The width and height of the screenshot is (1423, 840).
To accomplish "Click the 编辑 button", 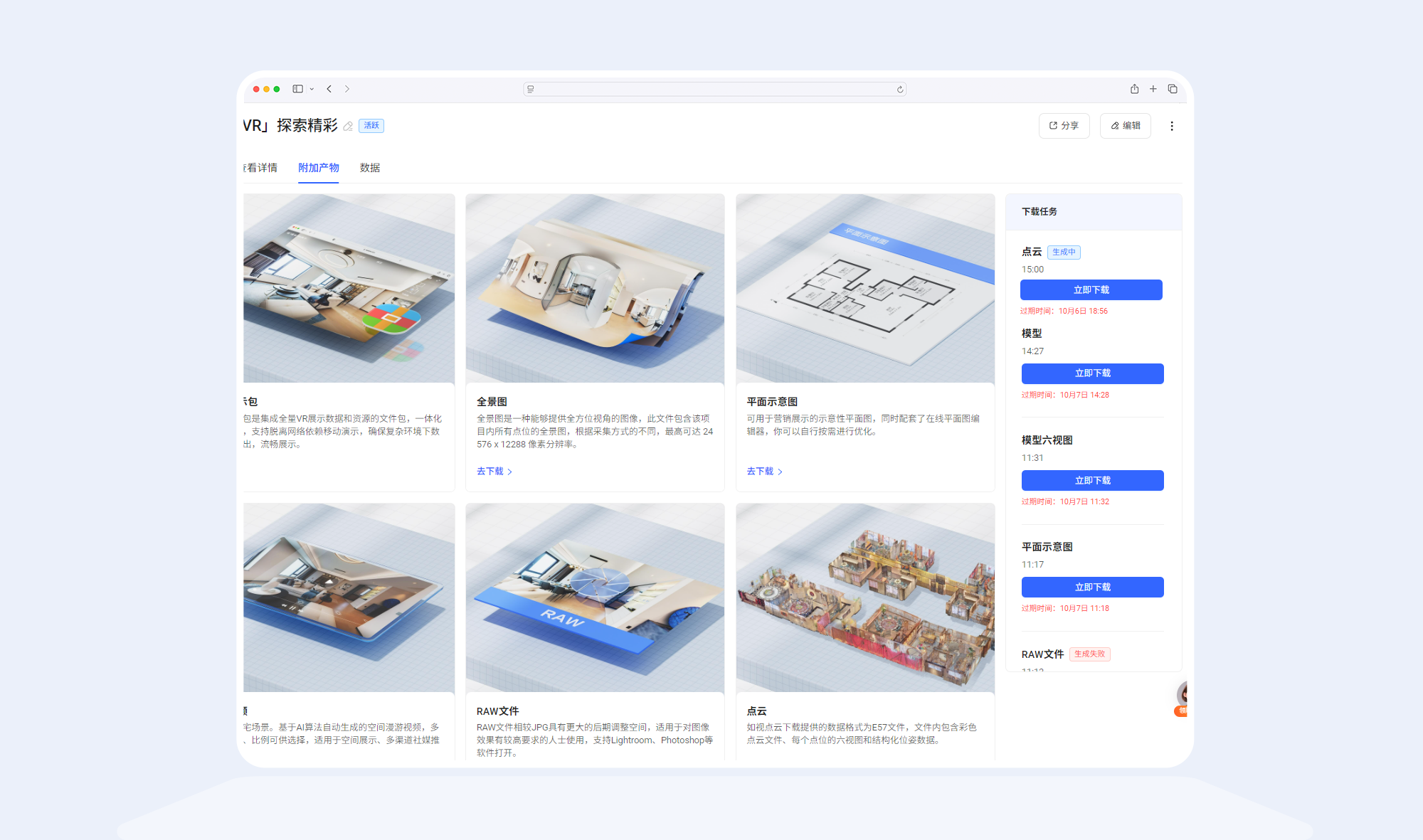I will pos(1125,126).
